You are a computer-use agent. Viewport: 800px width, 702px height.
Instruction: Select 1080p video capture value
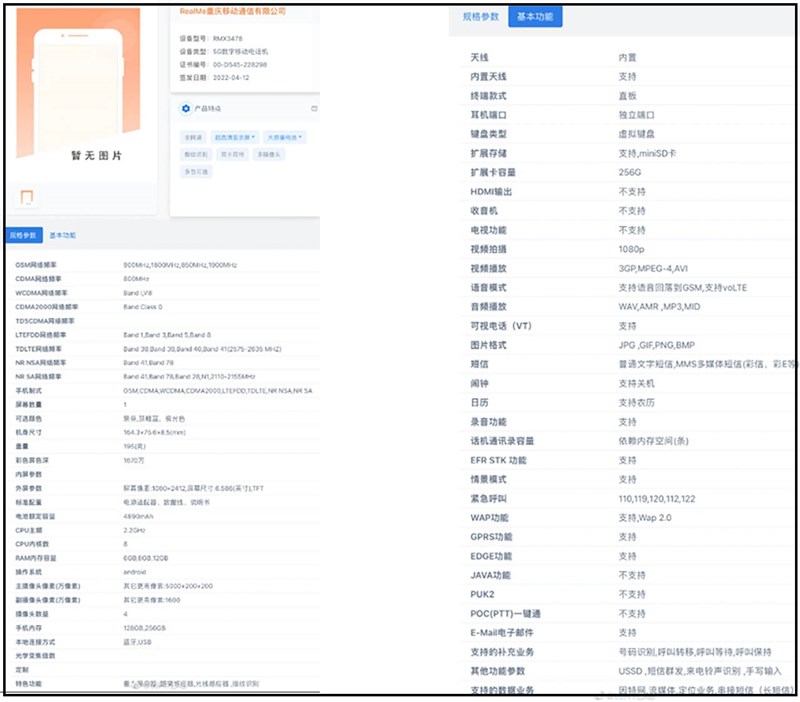[x=631, y=249]
